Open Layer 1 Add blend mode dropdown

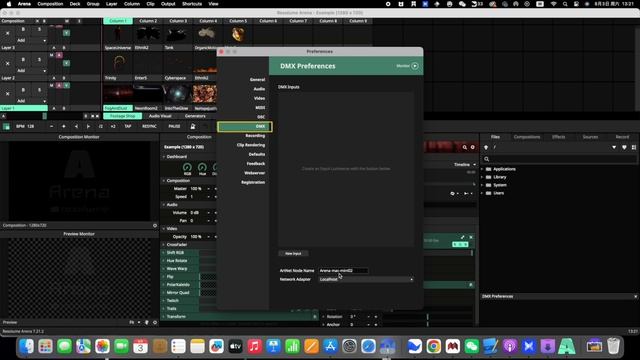(x=31, y=101)
